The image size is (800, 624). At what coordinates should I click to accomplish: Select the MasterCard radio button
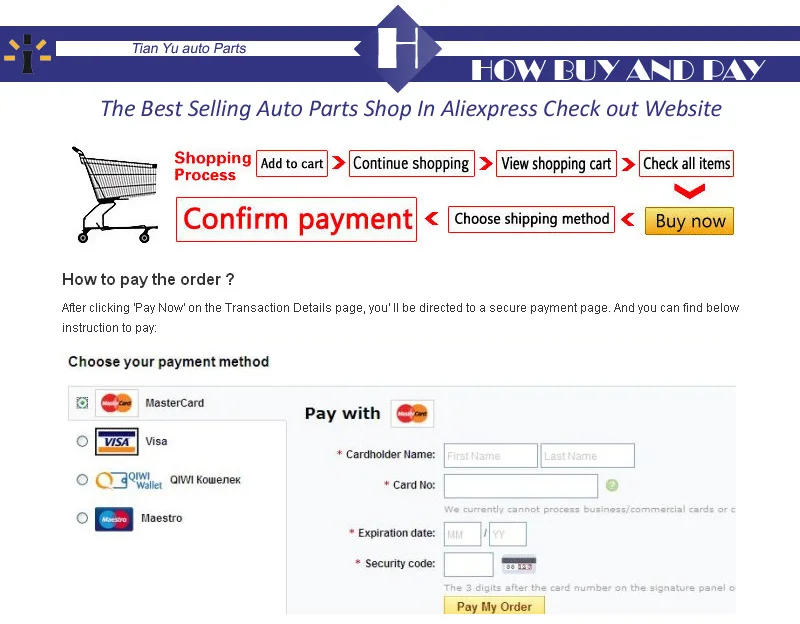(x=82, y=403)
